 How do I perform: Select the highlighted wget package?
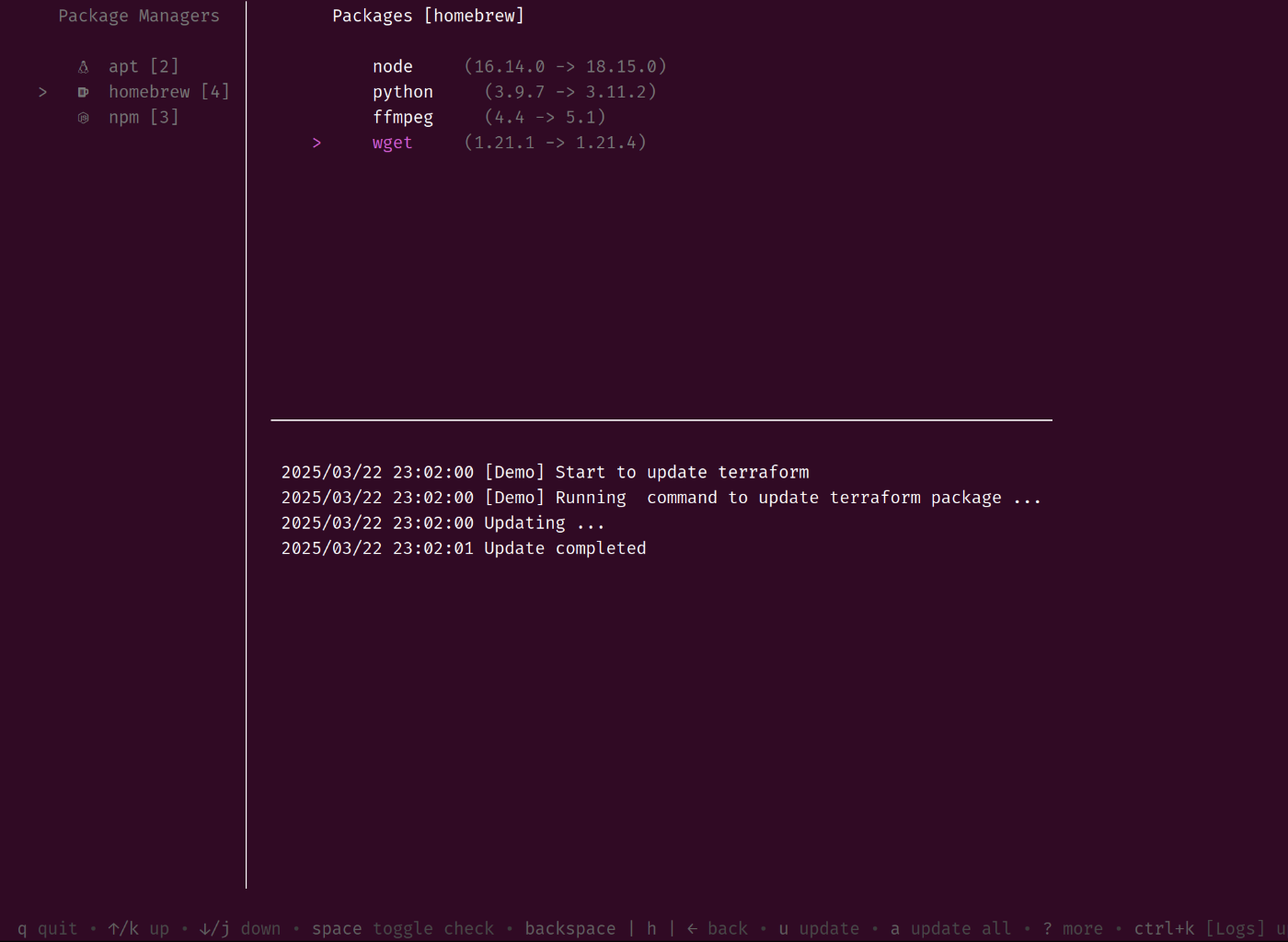[x=393, y=143]
